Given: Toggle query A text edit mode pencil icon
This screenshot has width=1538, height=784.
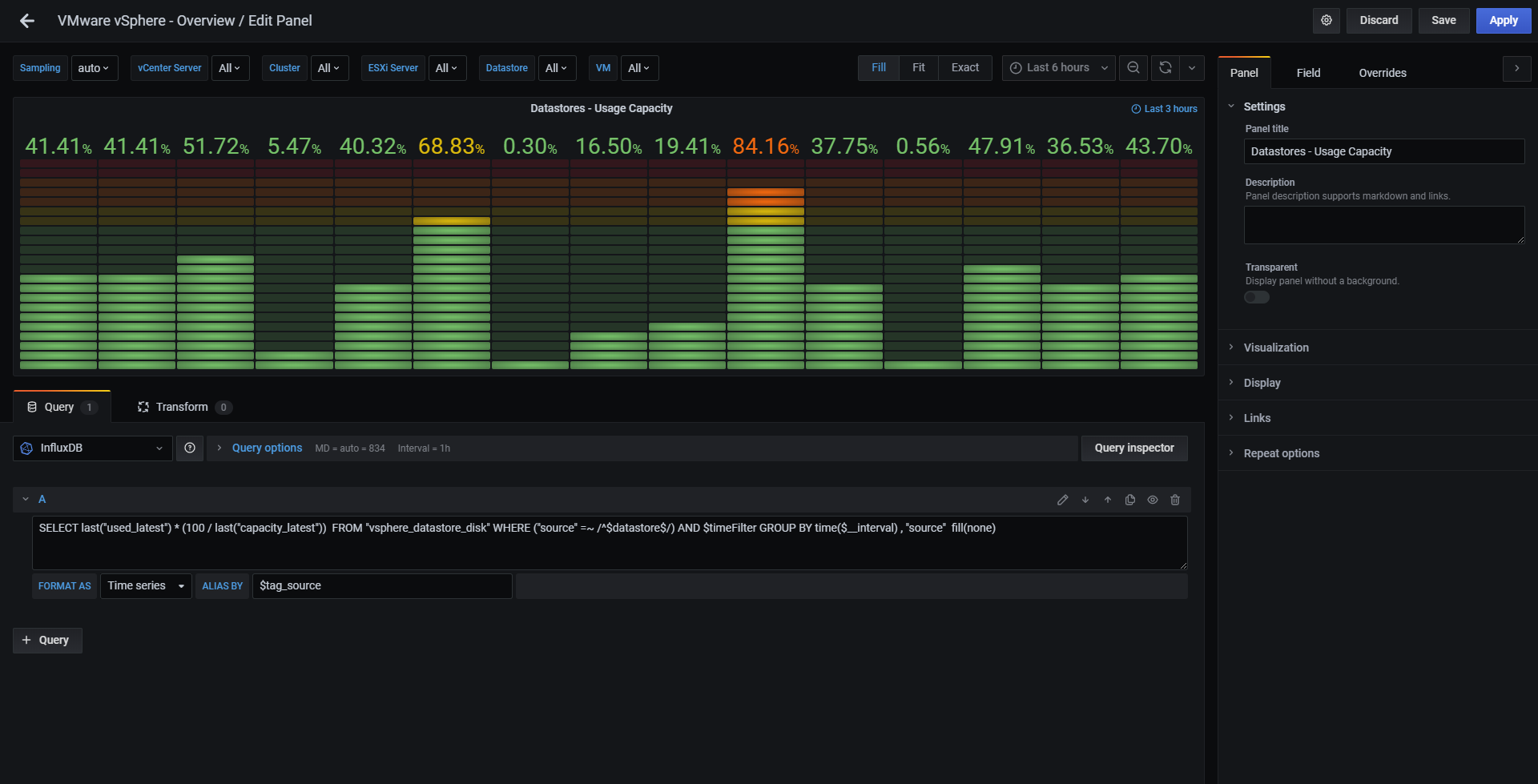Looking at the screenshot, I should tap(1063, 500).
